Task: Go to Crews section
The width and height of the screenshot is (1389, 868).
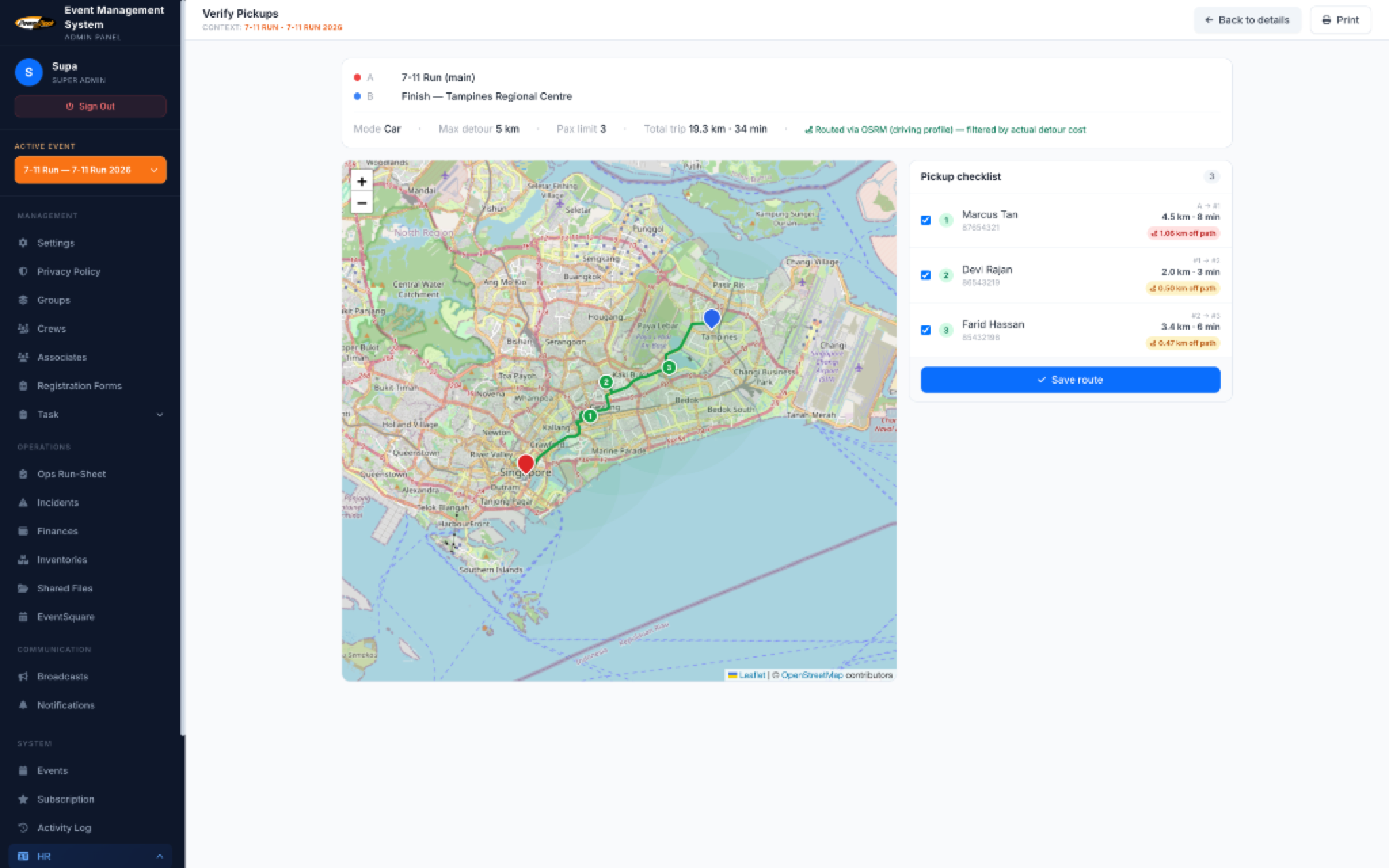Action: pyautogui.click(x=90, y=328)
